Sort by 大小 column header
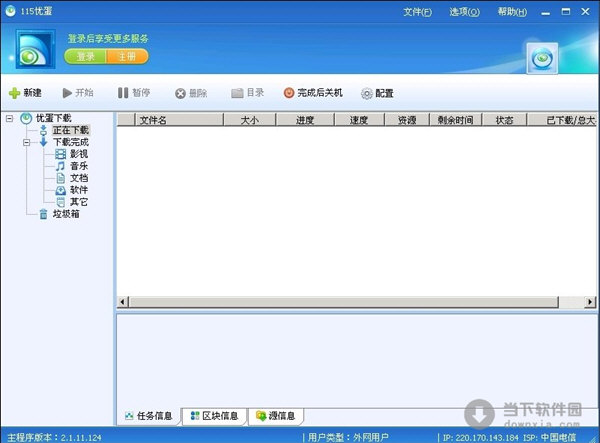Image resolution: width=600 pixels, height=443 pixels. [249, 120]
